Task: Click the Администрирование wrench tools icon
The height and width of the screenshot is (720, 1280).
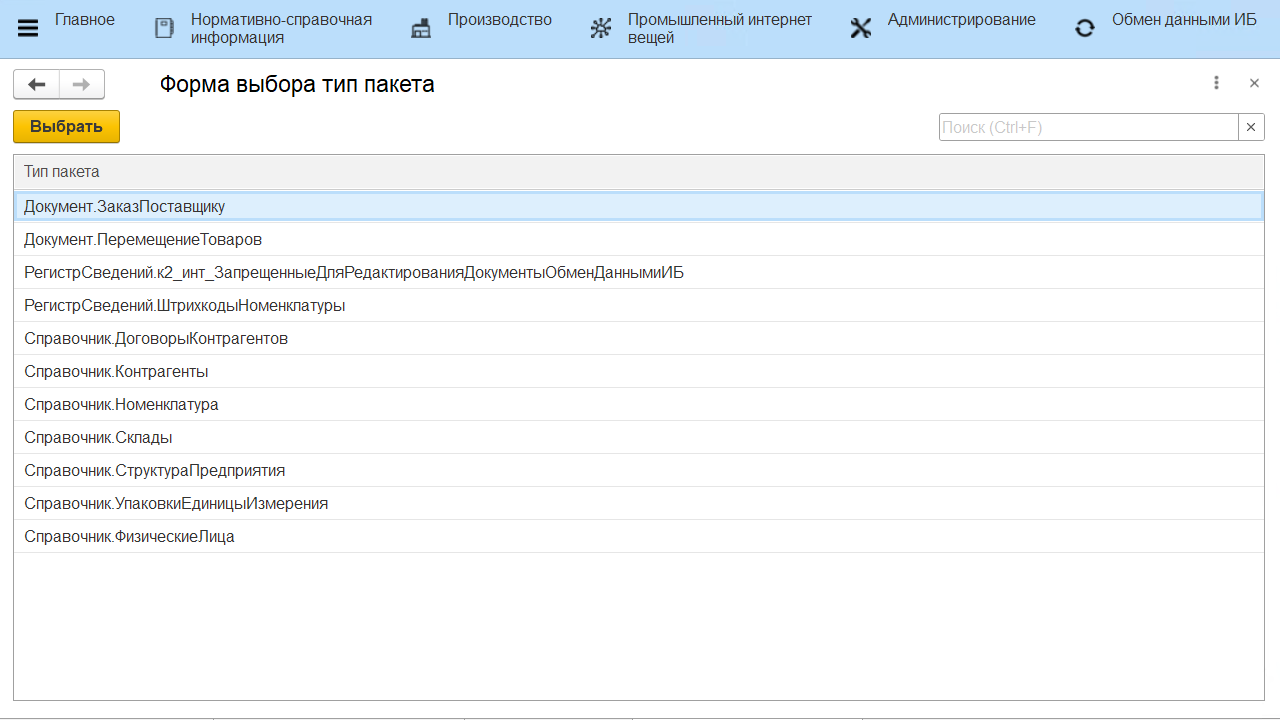Action: [x=861, y=29]
